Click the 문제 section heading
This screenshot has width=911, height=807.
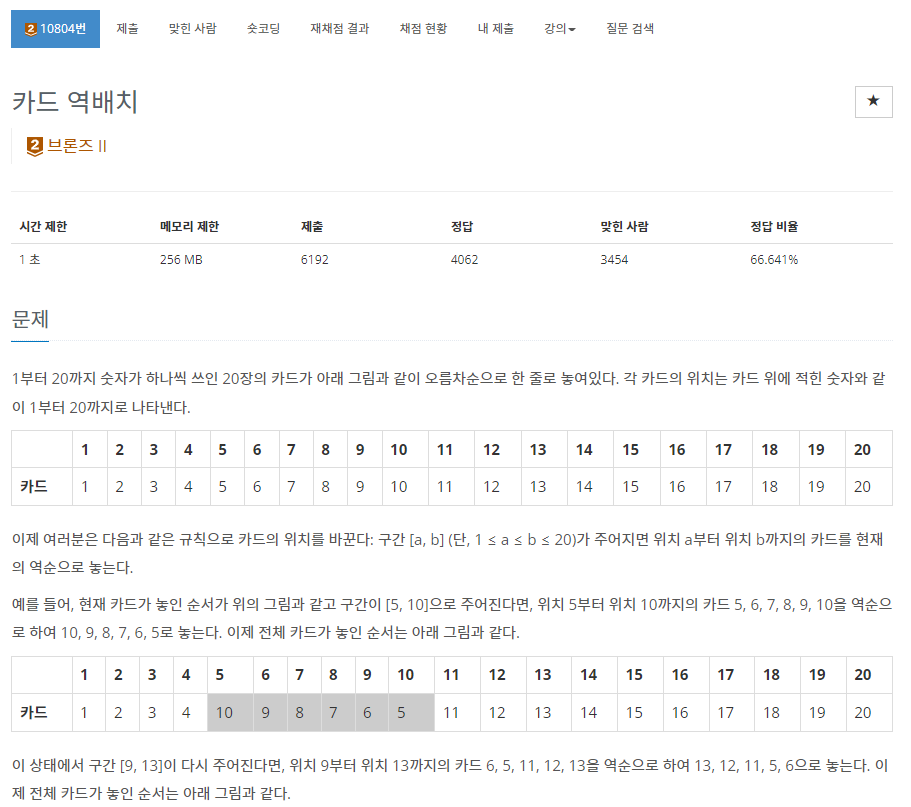(x=30, y=319)
